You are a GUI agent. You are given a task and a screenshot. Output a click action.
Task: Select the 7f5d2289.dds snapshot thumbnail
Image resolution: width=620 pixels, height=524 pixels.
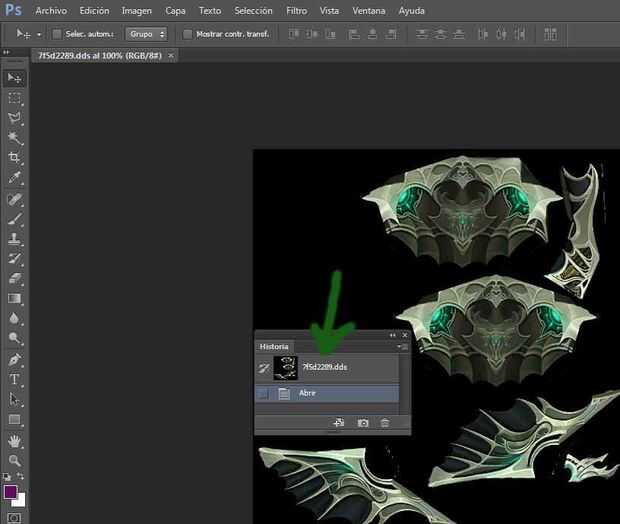click(285, 367)
